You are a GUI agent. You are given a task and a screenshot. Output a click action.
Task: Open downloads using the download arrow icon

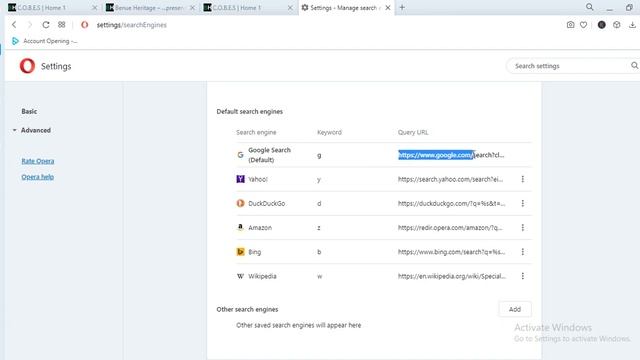pos(632,25)
